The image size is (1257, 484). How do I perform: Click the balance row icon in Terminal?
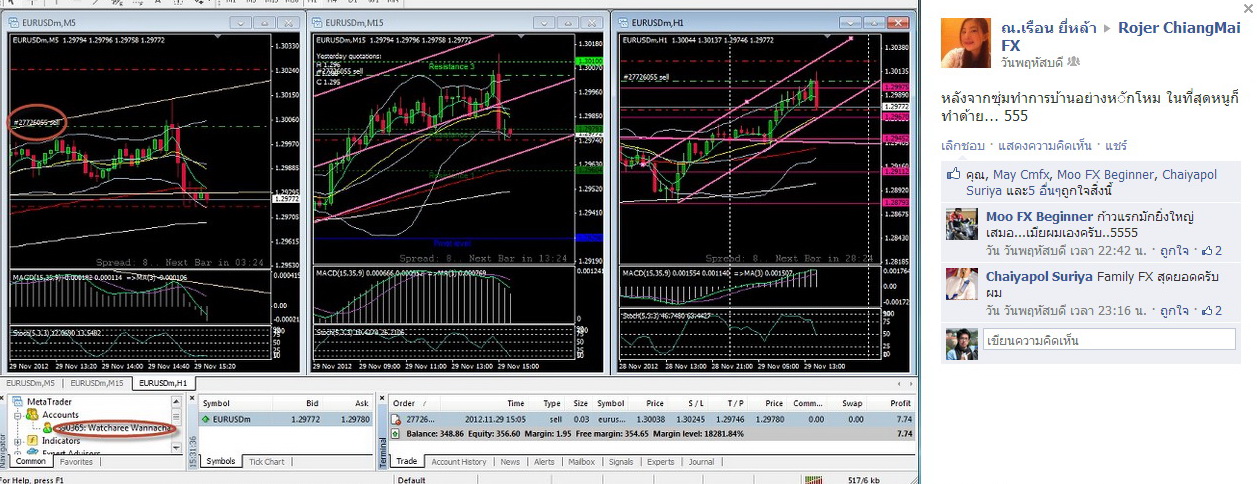pos(396,434)
